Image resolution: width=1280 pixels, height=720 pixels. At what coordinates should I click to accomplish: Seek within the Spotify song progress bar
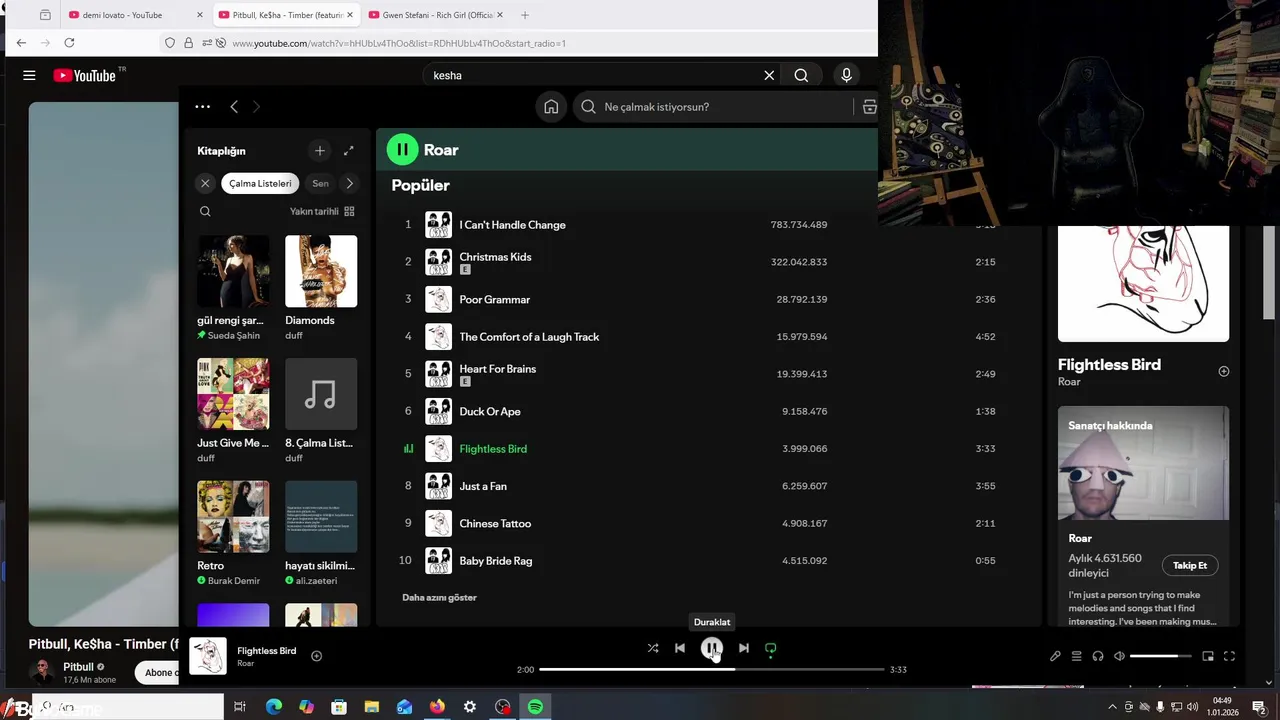[712, 669]
